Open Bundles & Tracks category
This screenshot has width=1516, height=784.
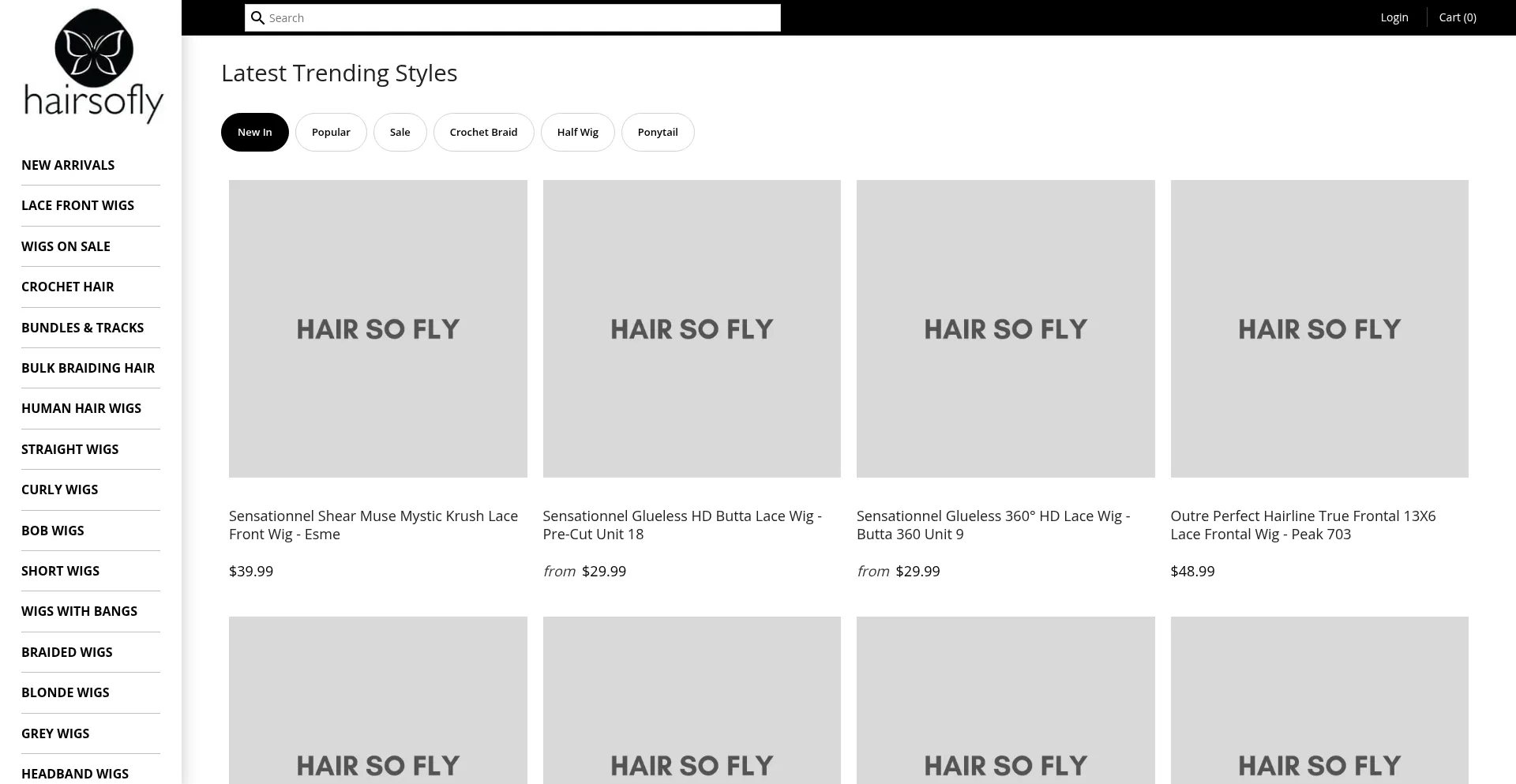82,328
